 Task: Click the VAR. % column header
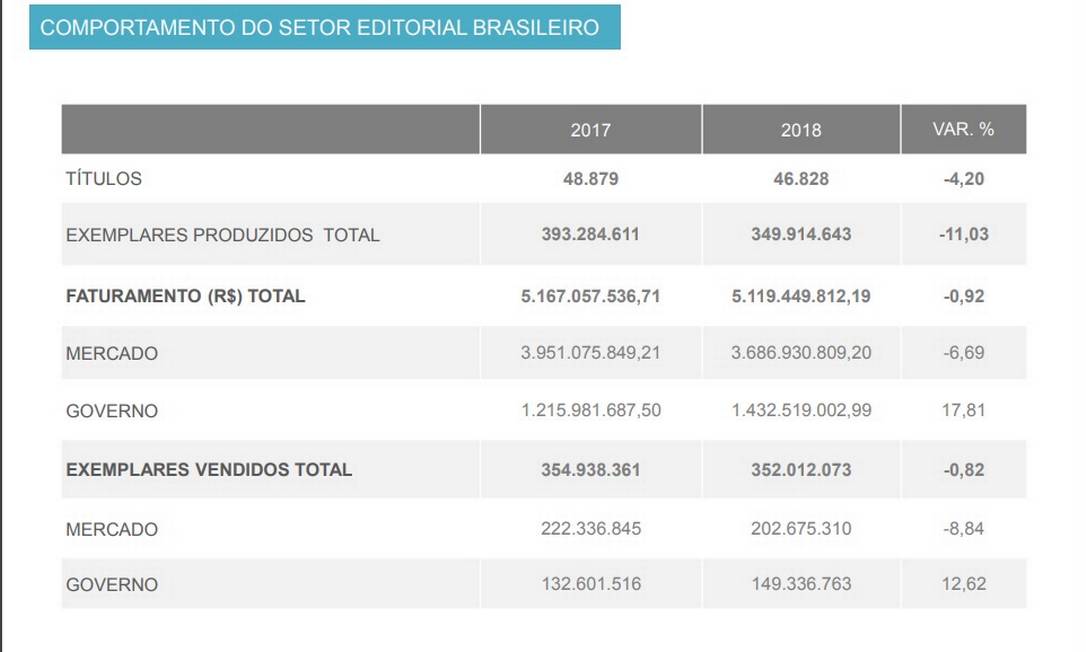pyautogui.click(x=963, y=129)
